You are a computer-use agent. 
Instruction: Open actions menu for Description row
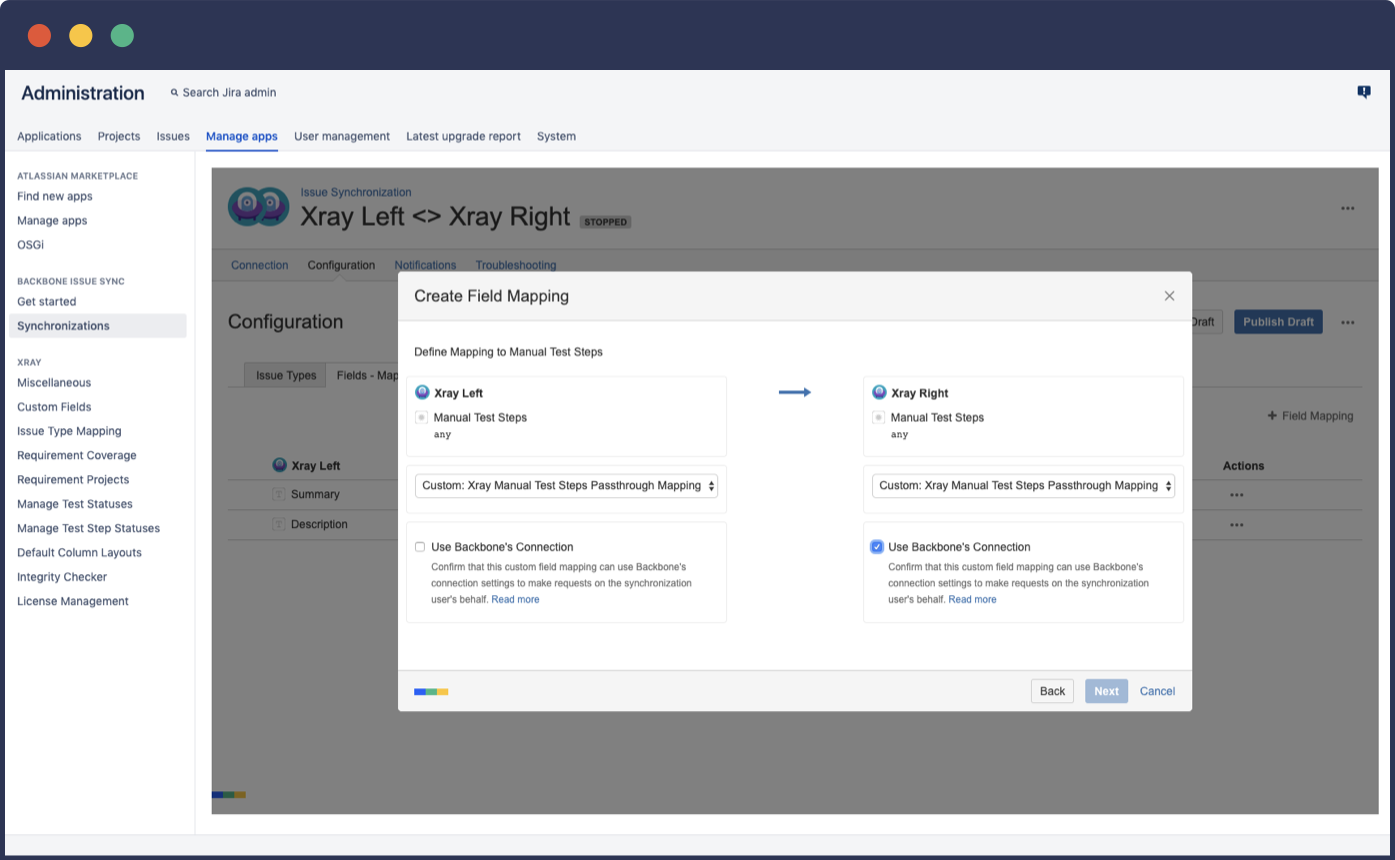(x=1237, y=525)
